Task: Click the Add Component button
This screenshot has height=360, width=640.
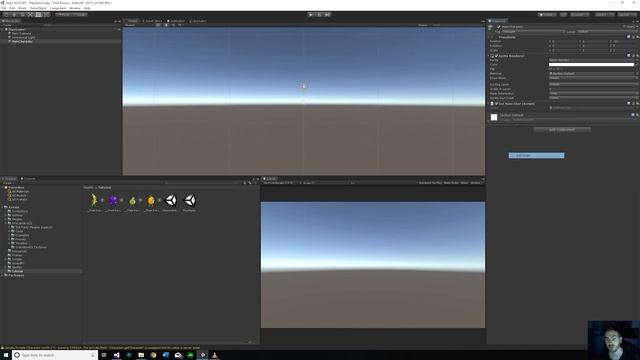Action: [562, 130]
